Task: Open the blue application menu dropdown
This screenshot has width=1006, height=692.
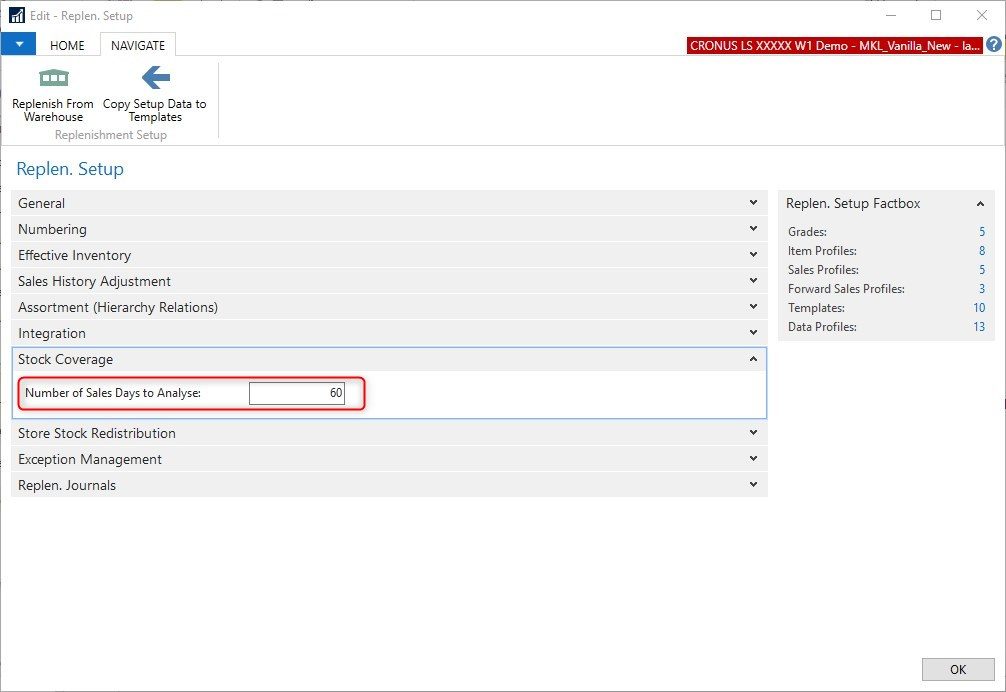Action: coord(18,45)
